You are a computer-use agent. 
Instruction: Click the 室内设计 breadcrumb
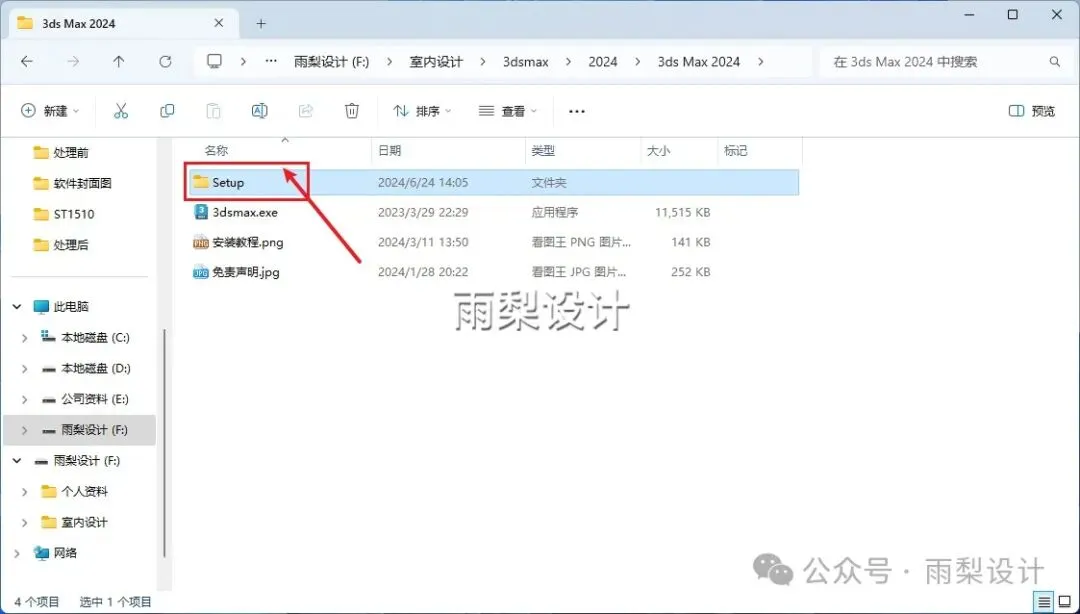[436, 61]
